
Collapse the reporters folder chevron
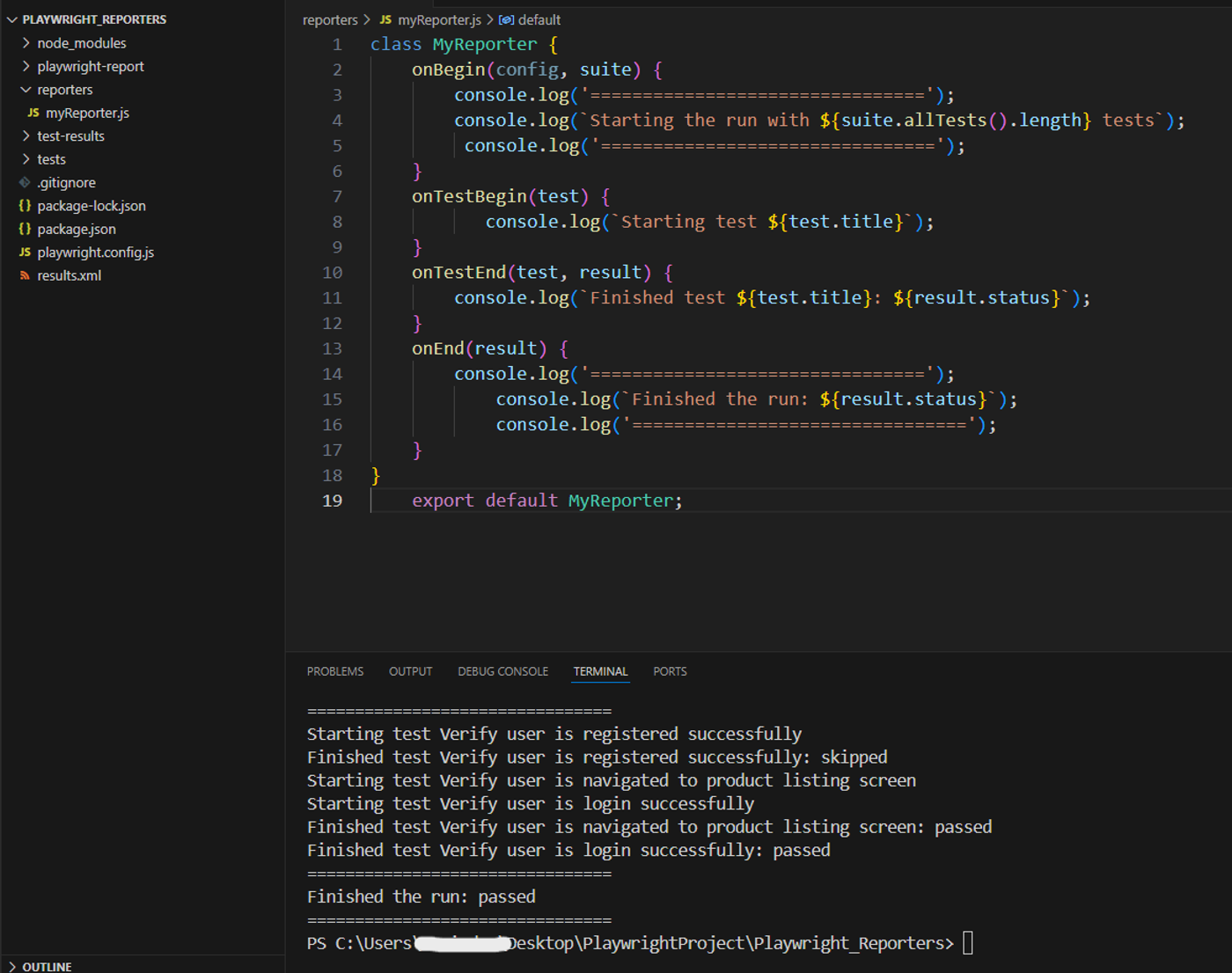[26, 90]
